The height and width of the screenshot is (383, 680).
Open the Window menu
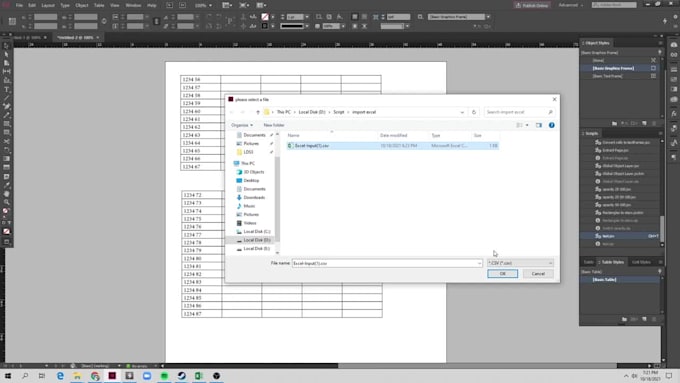pyautogui.click(x=133, y=5)
